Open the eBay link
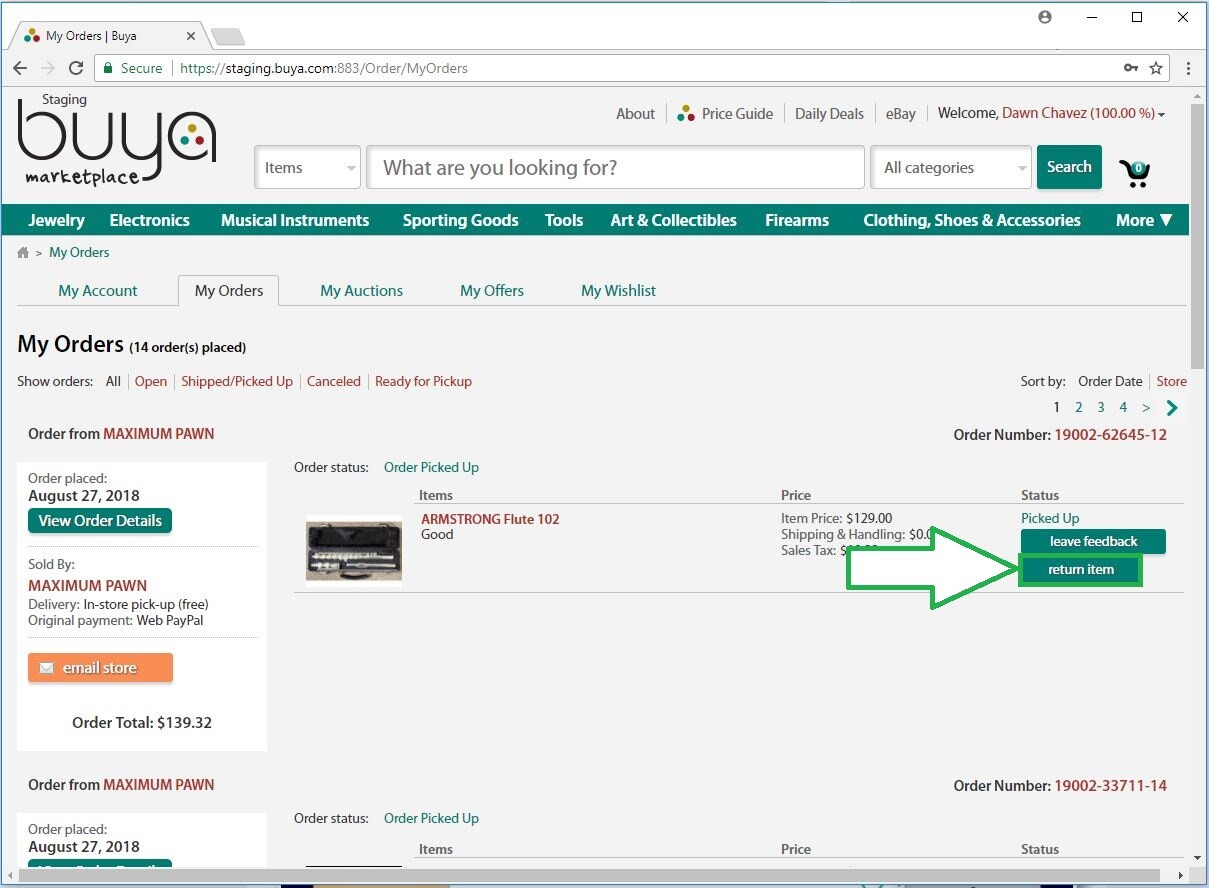This screenshot has width=1209, height=888. [x=900, y=113]
